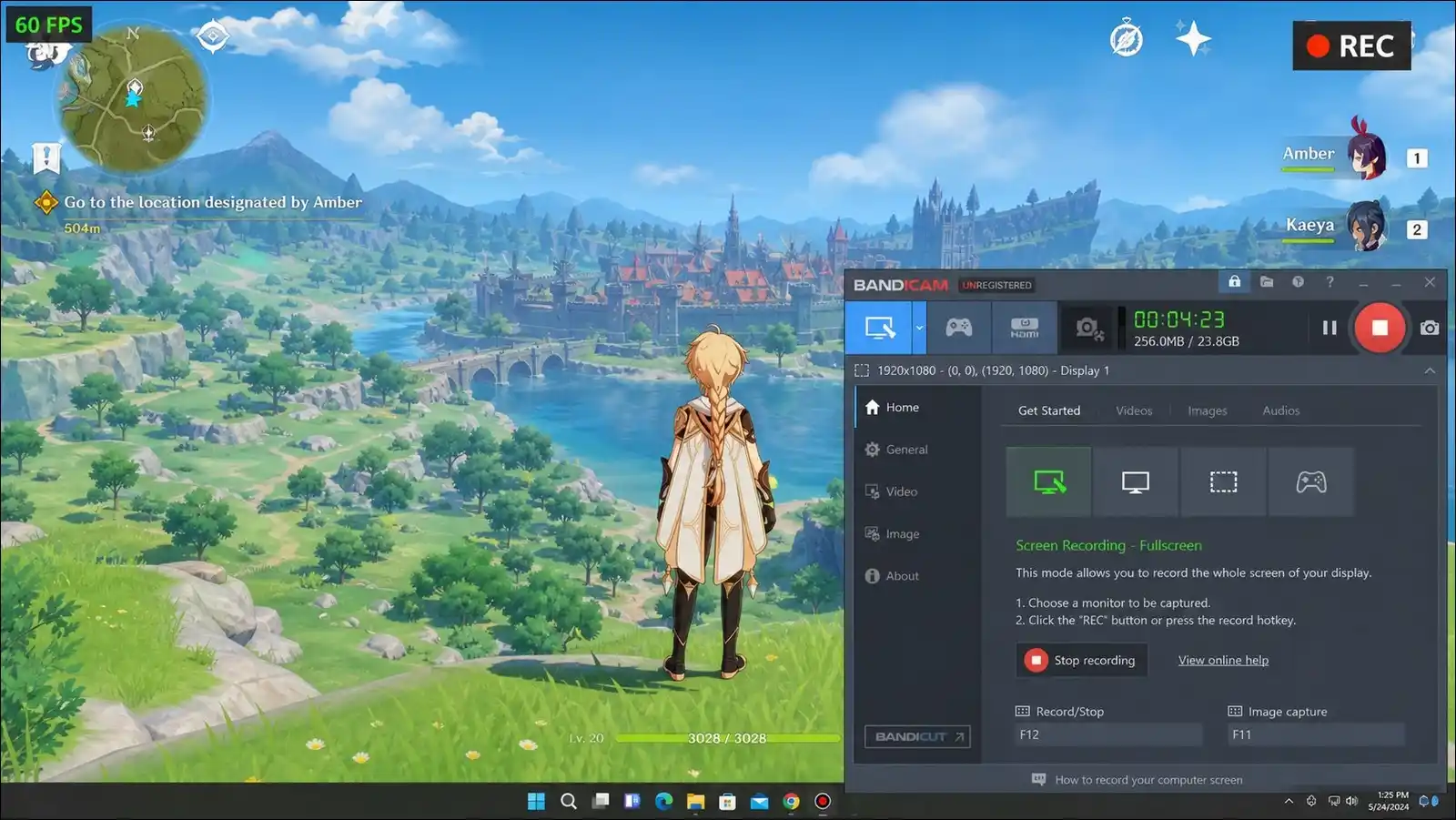This screenshot has height=820, width=1456.
Task: Open webcam overlay settings icon
Action: click(x=1088, y=328)
